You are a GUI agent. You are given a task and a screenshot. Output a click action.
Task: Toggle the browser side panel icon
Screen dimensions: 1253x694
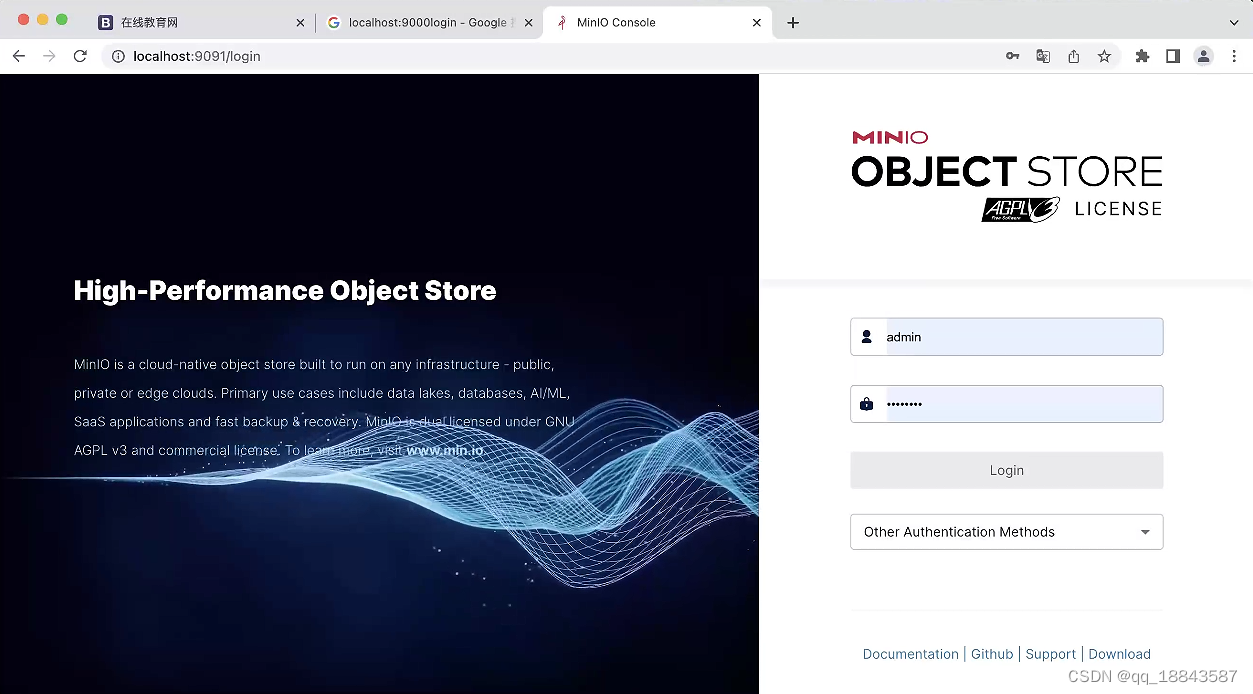click(1173, 57)
